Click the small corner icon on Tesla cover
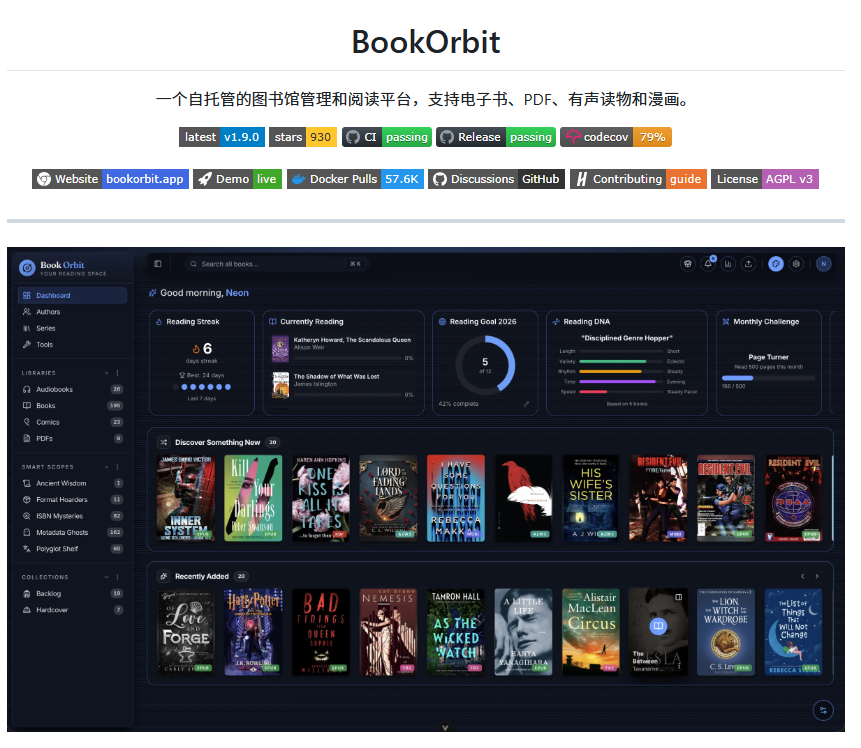 [679, 597]
